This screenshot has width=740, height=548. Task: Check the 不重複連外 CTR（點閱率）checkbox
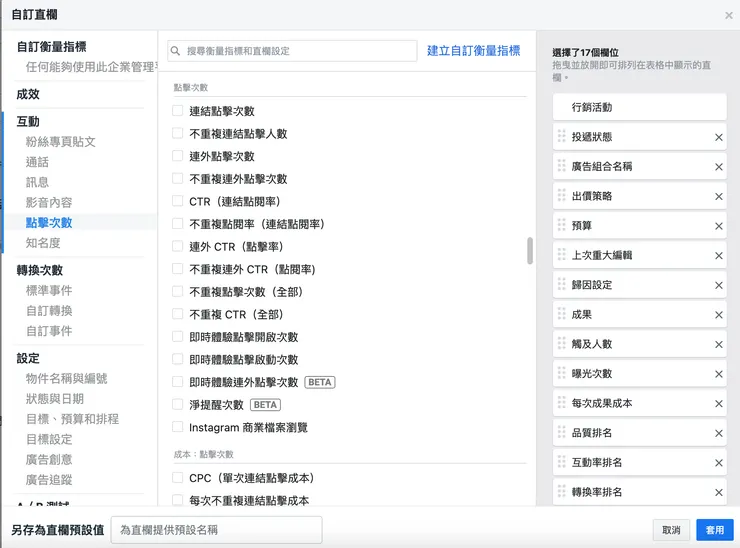click(x=177, y=269)
